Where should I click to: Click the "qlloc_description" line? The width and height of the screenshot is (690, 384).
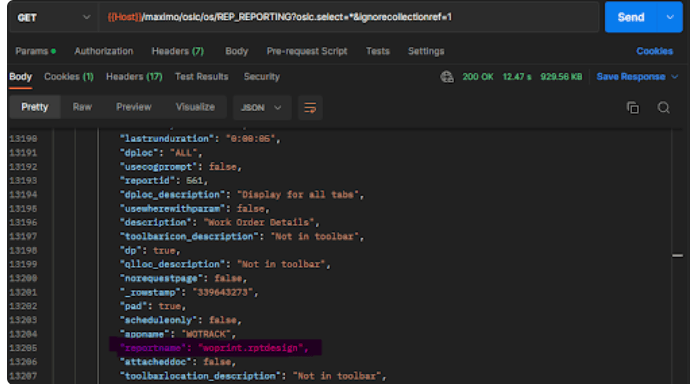point(225,264)
